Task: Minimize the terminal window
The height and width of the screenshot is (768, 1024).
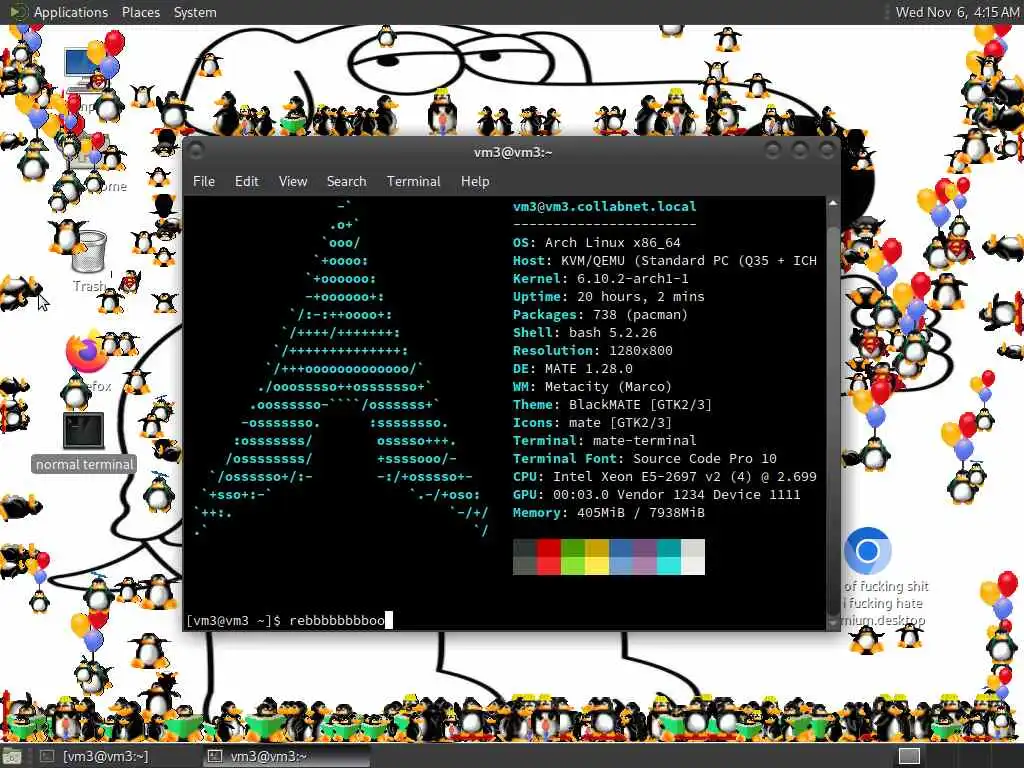Action: tap(773, 152)
